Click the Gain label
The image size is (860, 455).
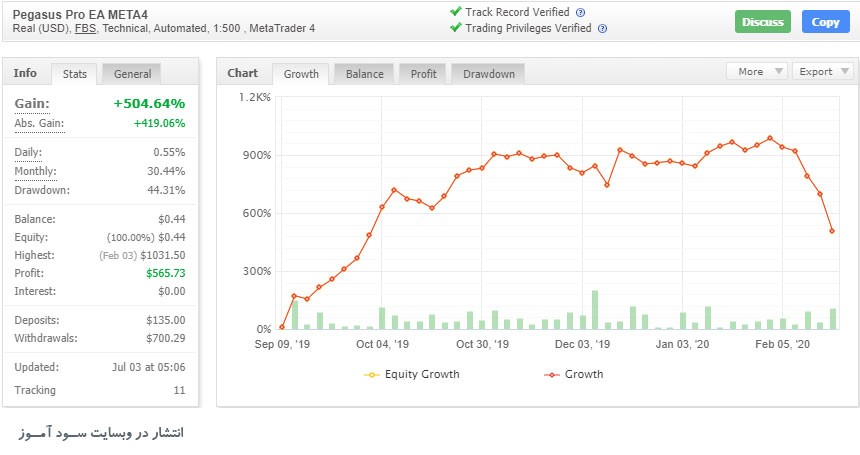pyautogui.click(x=32, y=104)
